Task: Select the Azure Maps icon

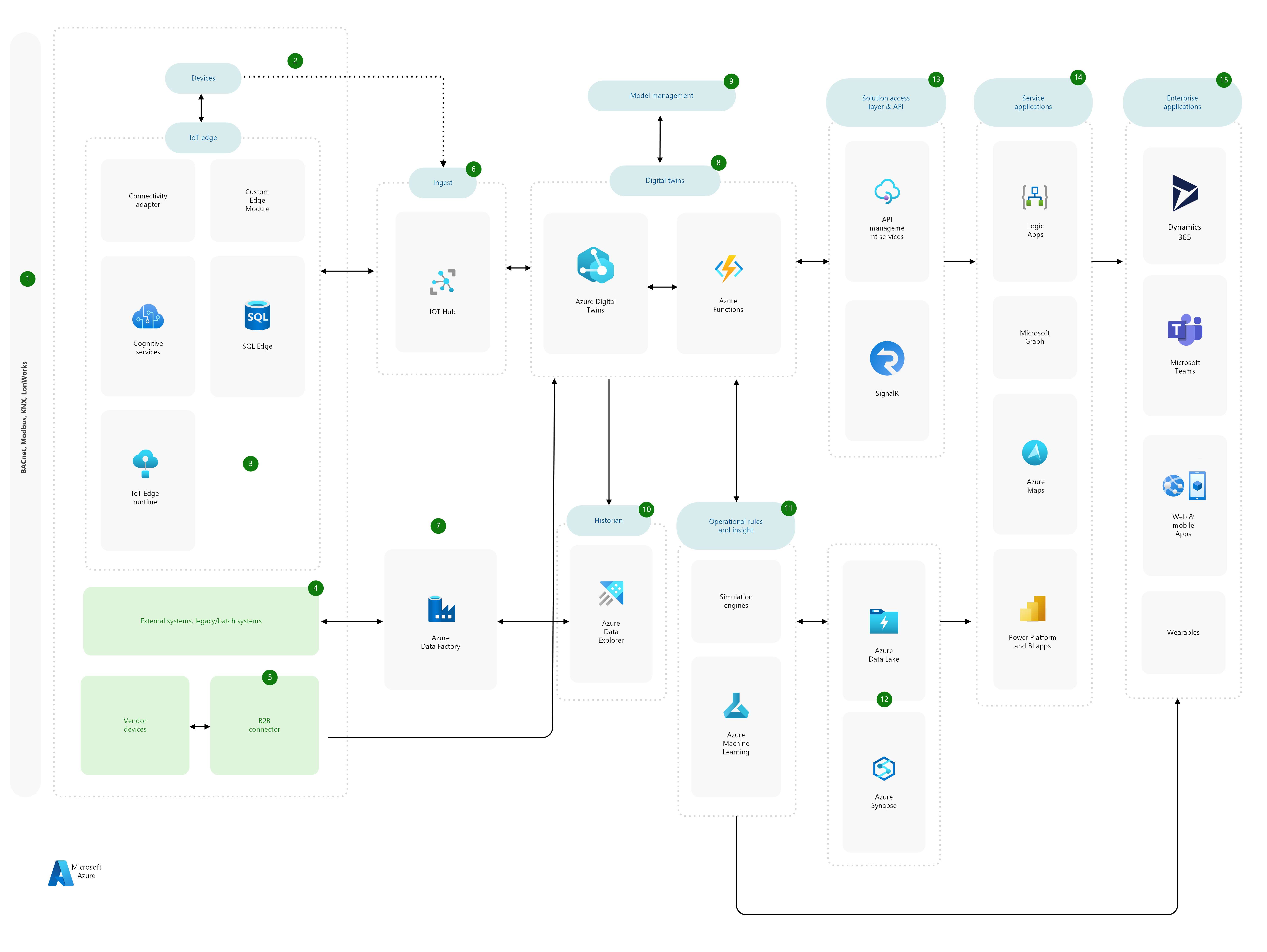Action: (x=1035, y=453)
